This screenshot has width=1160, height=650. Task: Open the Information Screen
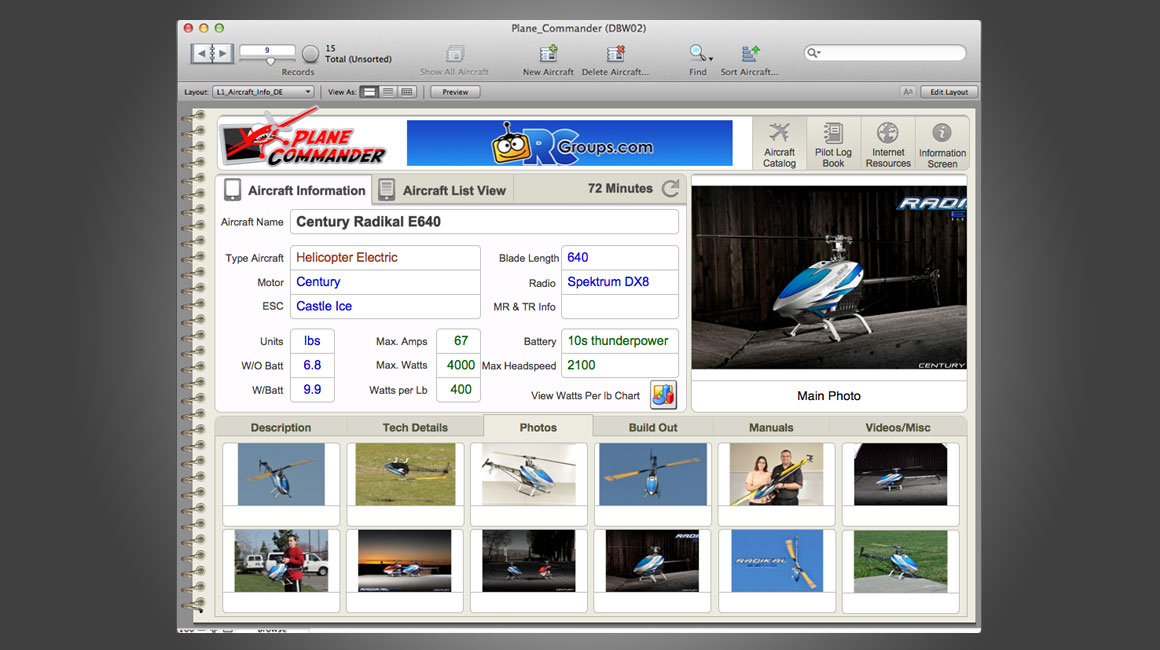(x=942, y=144)
